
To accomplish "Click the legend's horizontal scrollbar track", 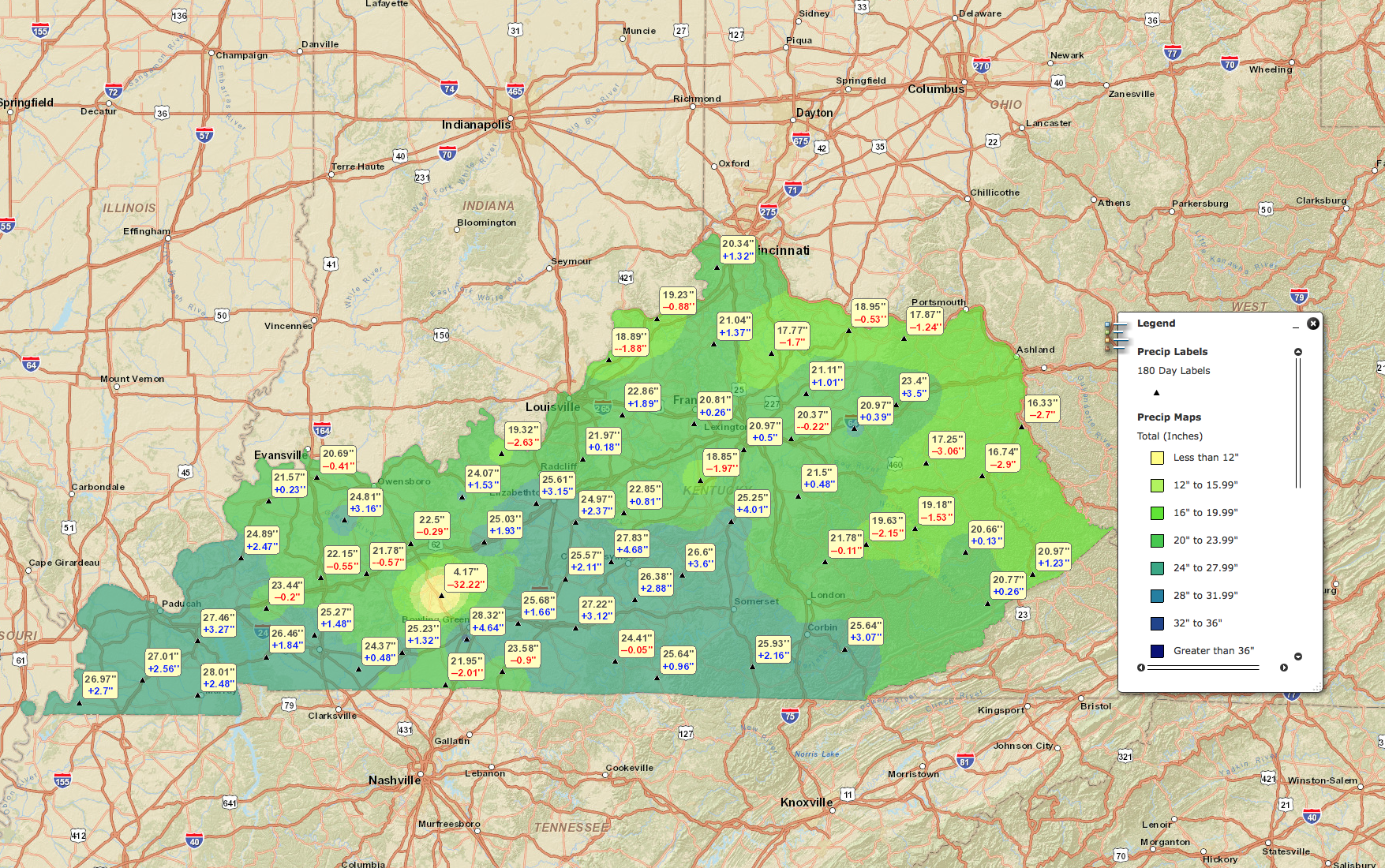I will coord(1203,668).
